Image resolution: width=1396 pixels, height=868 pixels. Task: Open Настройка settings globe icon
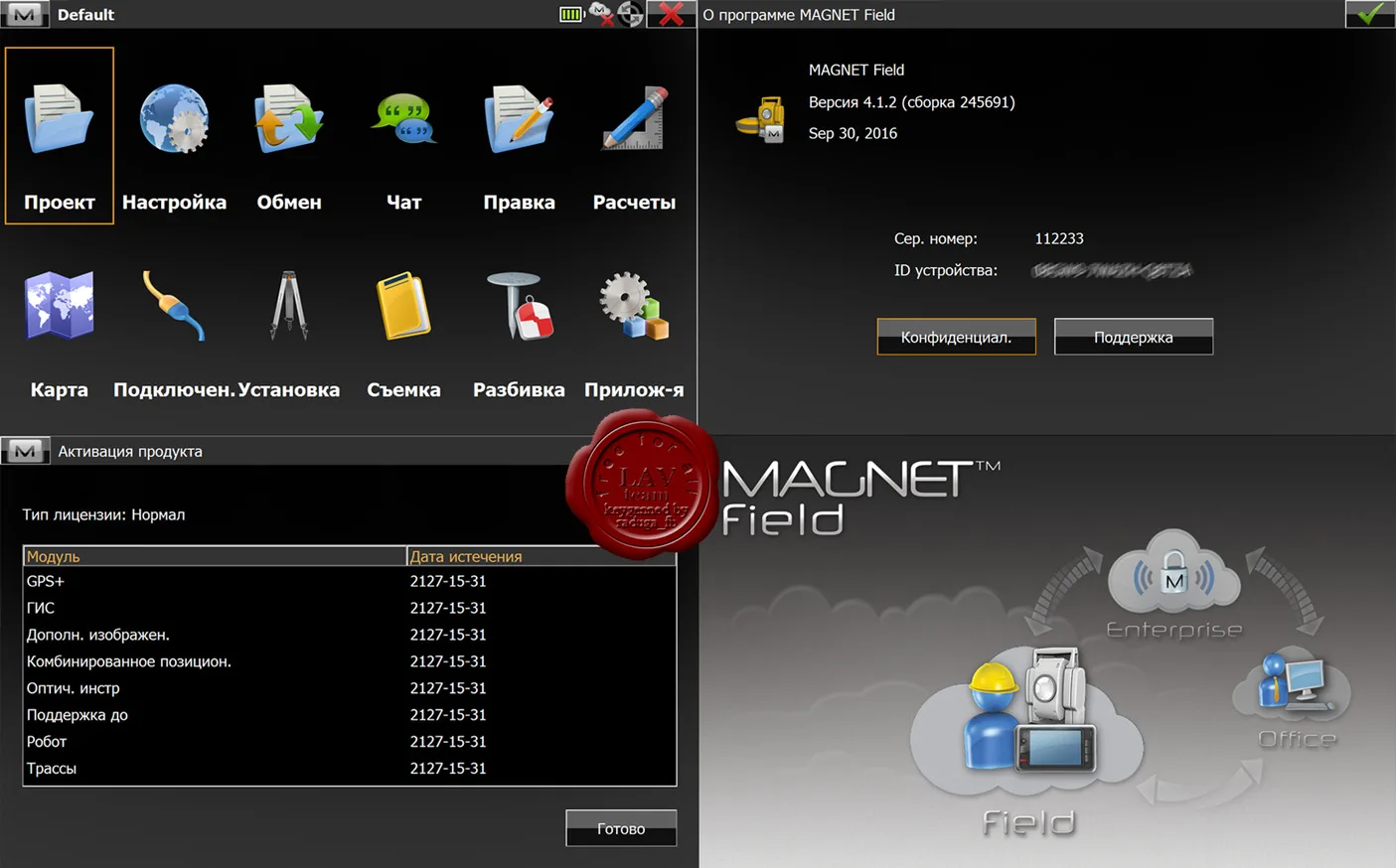click(x=174, y=121)
